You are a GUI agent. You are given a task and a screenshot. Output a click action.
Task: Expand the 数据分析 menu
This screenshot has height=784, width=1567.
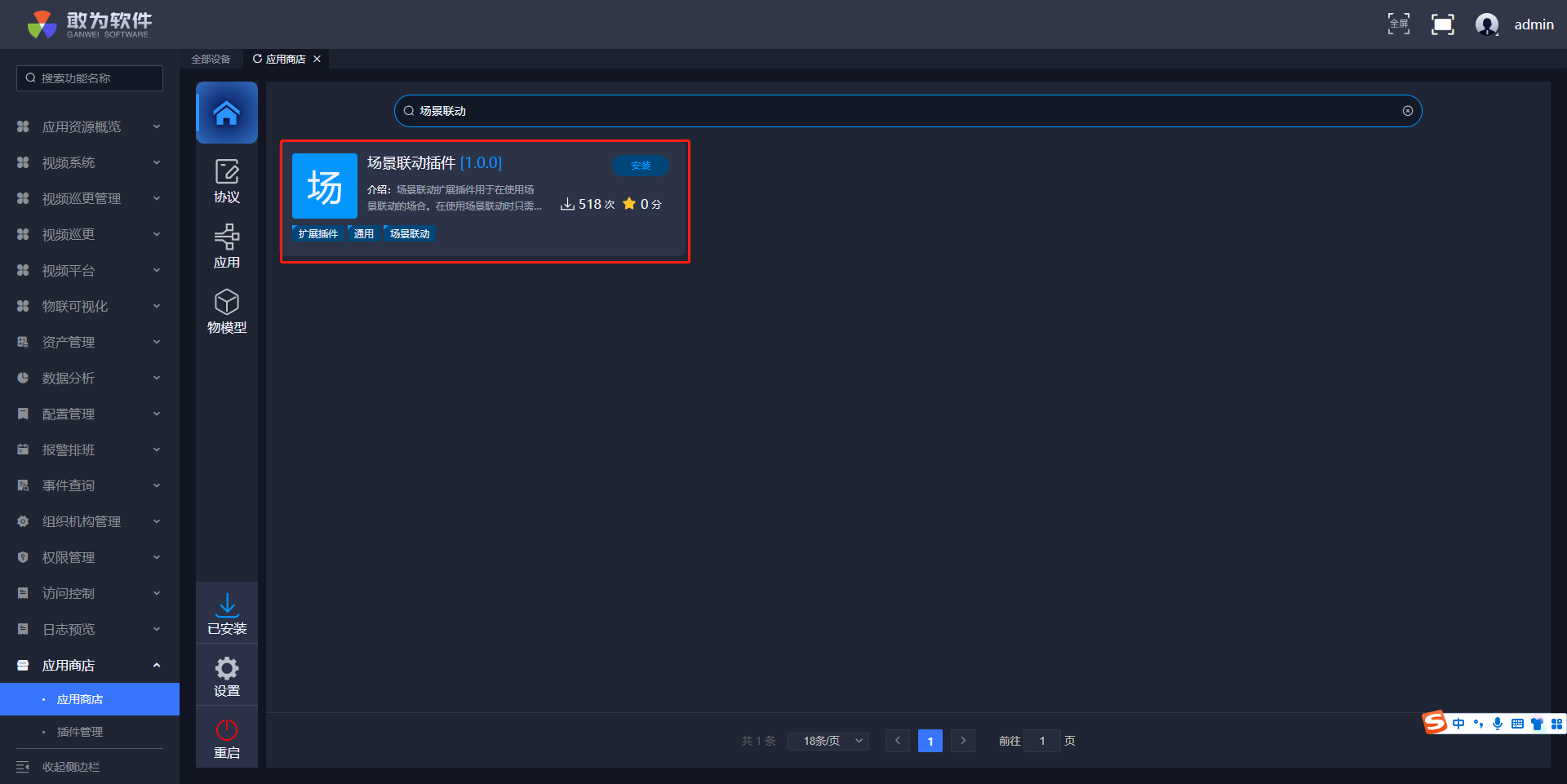pos(90,378)
